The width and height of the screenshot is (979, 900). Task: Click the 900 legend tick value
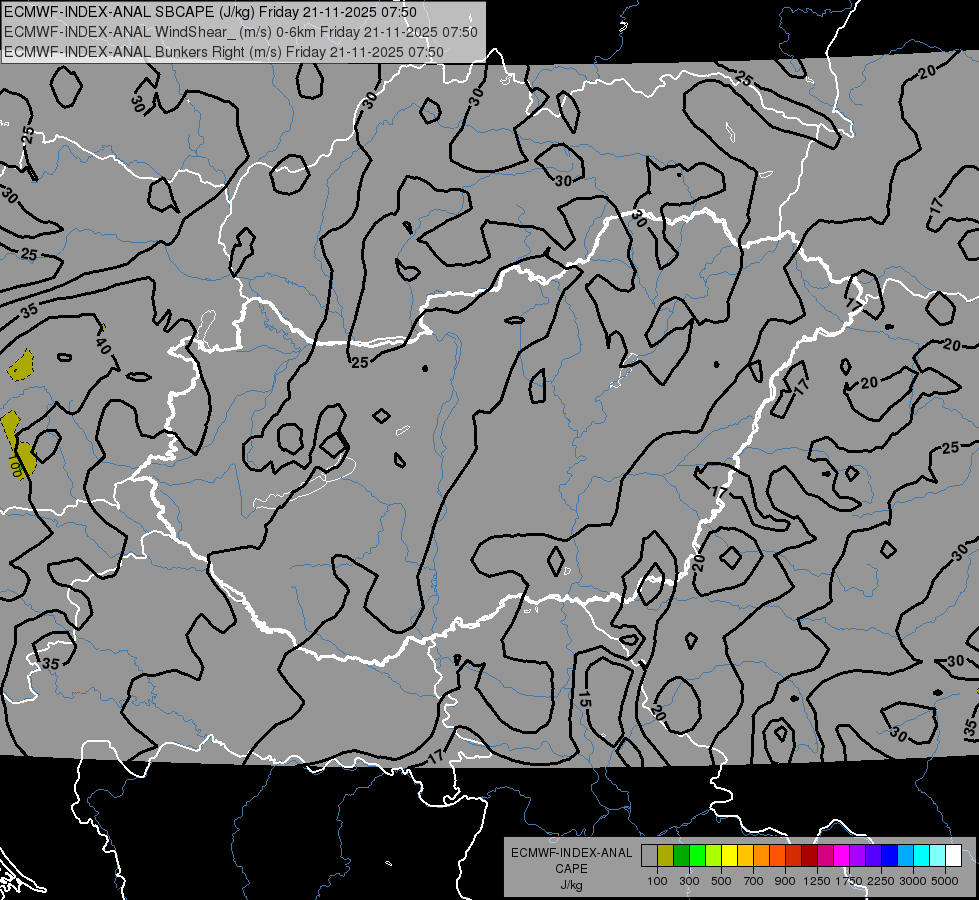[x=785, y=881]
